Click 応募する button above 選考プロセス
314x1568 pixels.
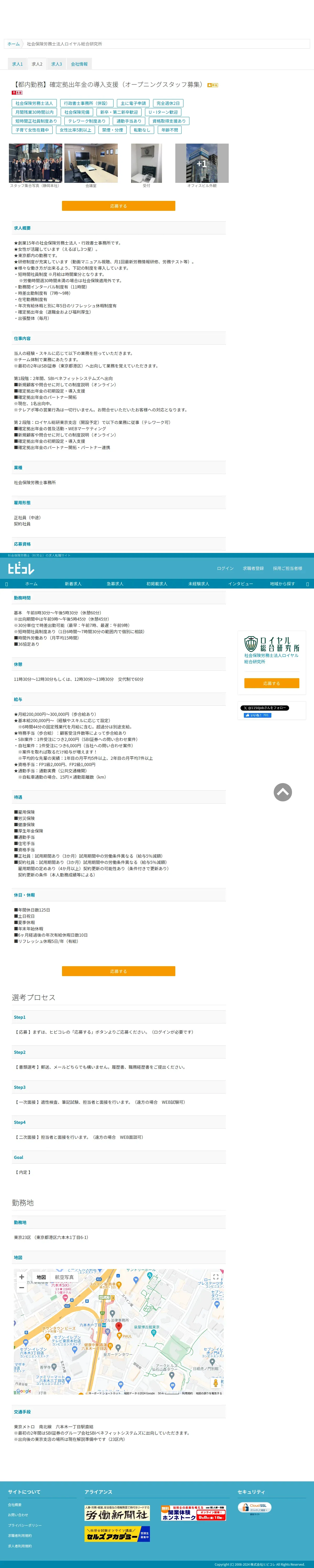coord(119,971)
